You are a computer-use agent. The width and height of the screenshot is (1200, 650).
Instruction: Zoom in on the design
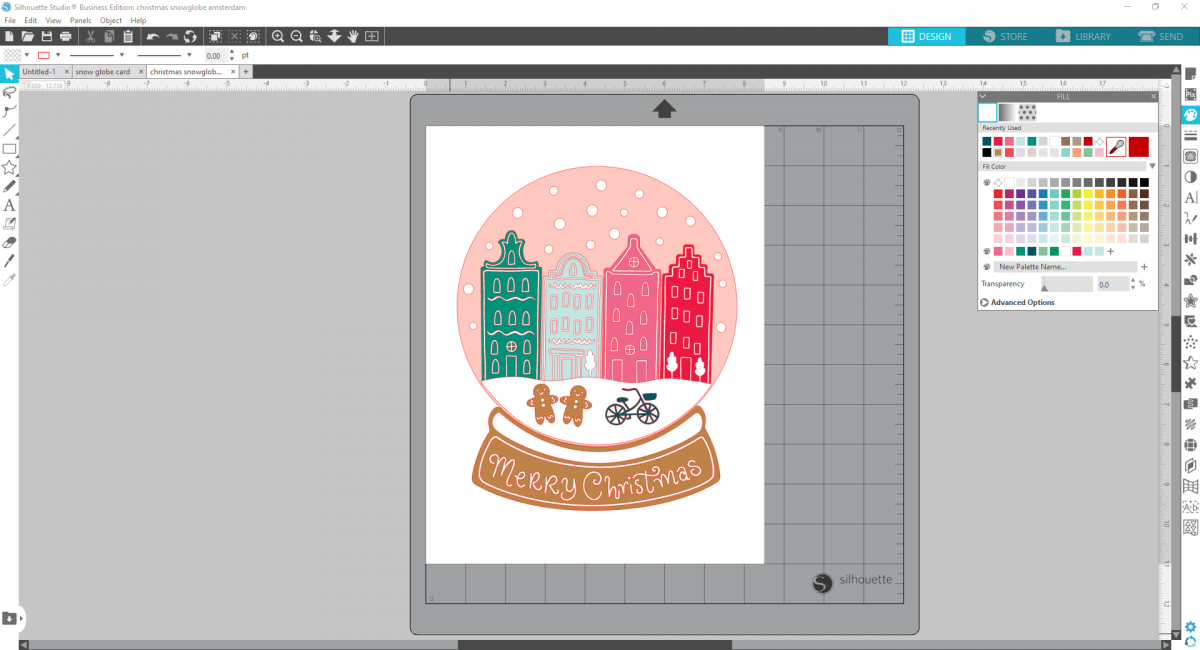click(278, 36)
